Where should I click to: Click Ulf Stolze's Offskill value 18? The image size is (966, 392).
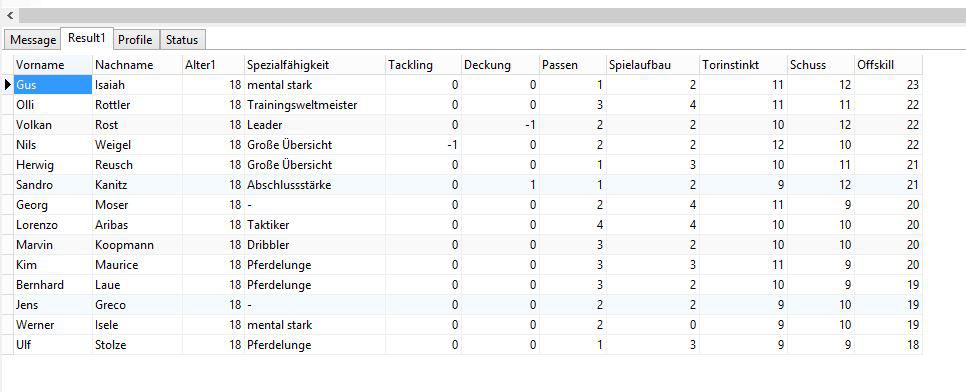point(888,345)
